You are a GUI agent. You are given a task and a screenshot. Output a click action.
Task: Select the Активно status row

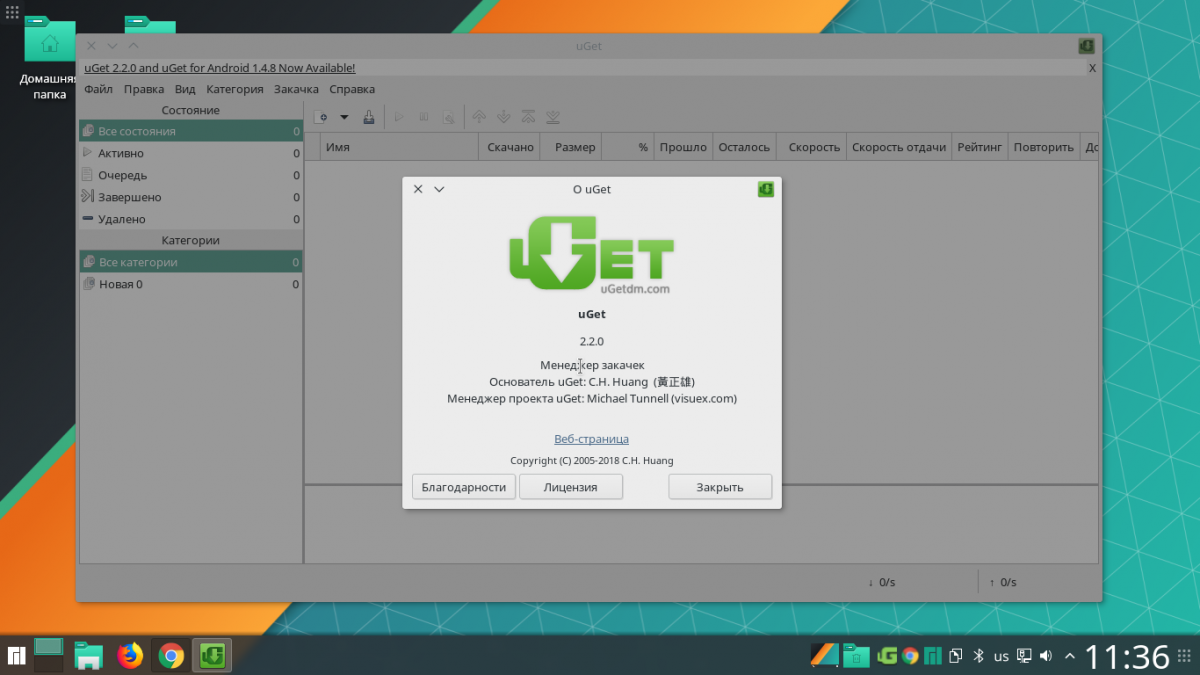(191, 153)
